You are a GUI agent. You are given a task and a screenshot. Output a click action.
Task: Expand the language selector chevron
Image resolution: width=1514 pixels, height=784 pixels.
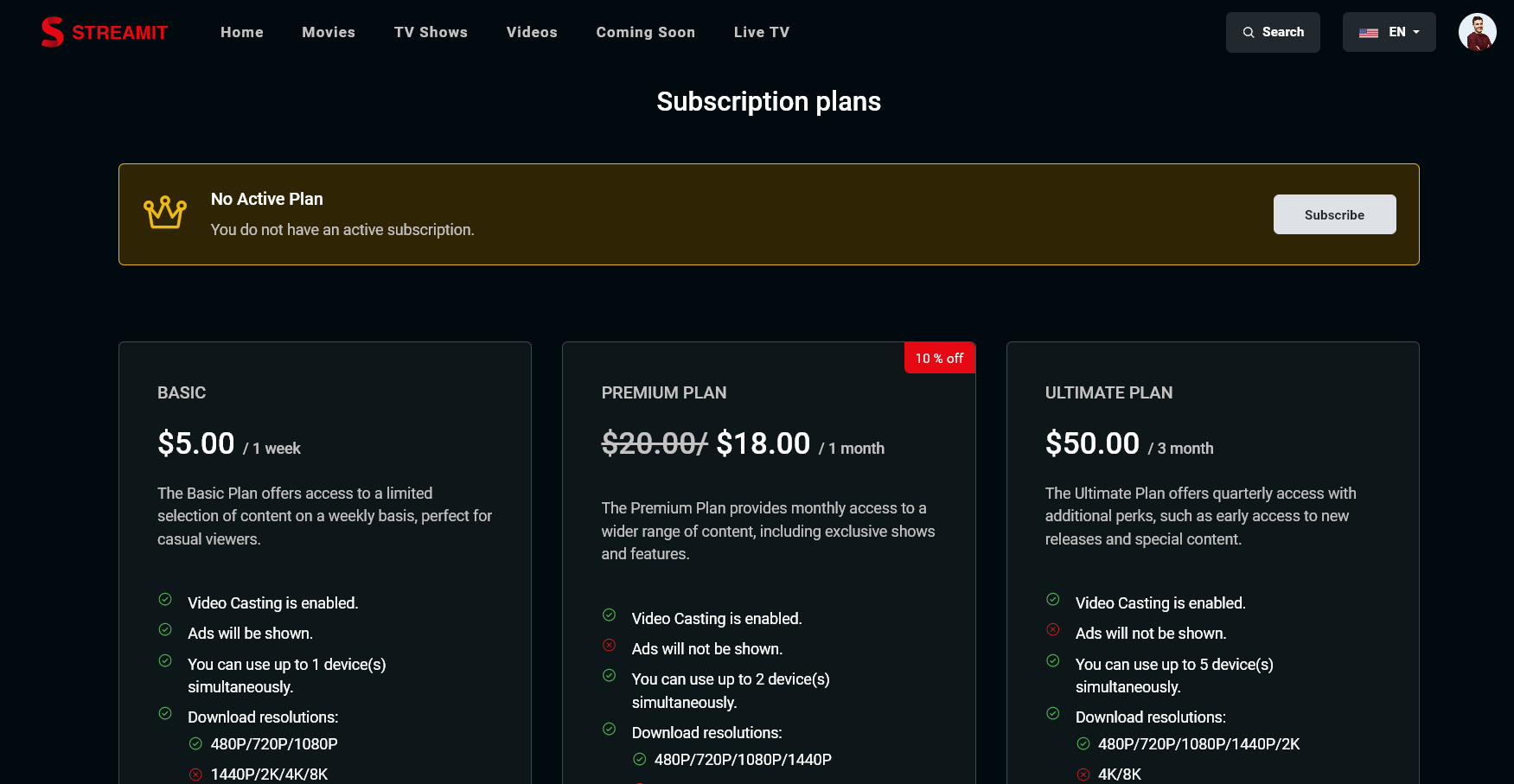click(1415, 32)
